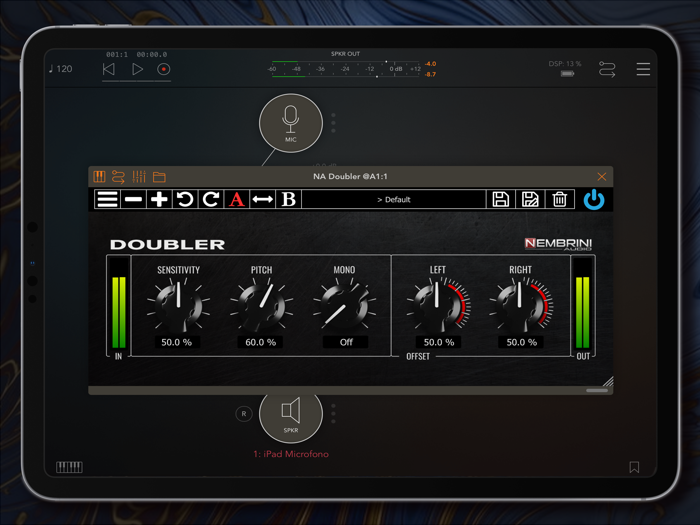Redo with the clockwise arrow icon
This screenshot has width=700, height=525.
[211, 199]
